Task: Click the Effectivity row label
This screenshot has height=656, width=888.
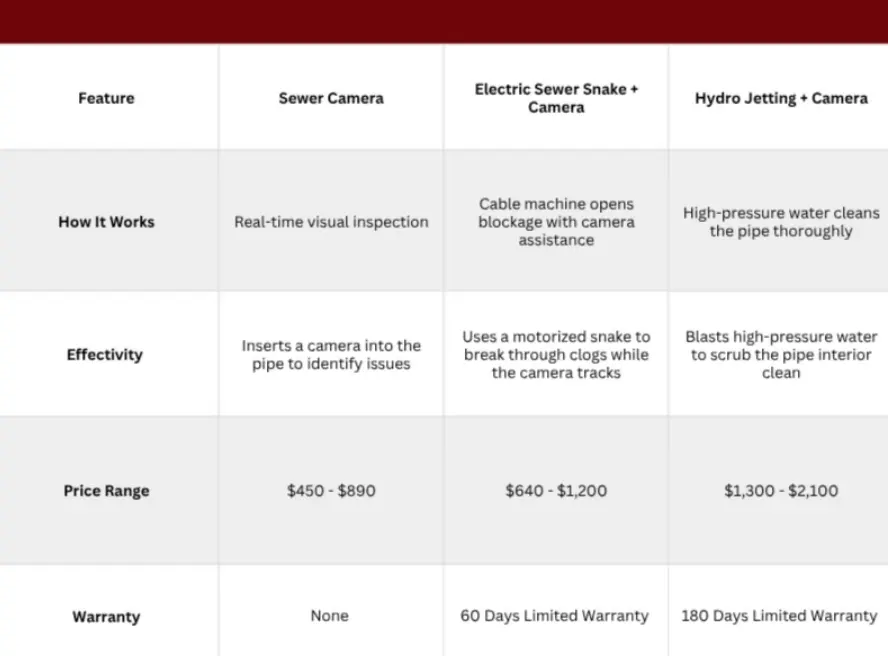Action: pos(105,354)
